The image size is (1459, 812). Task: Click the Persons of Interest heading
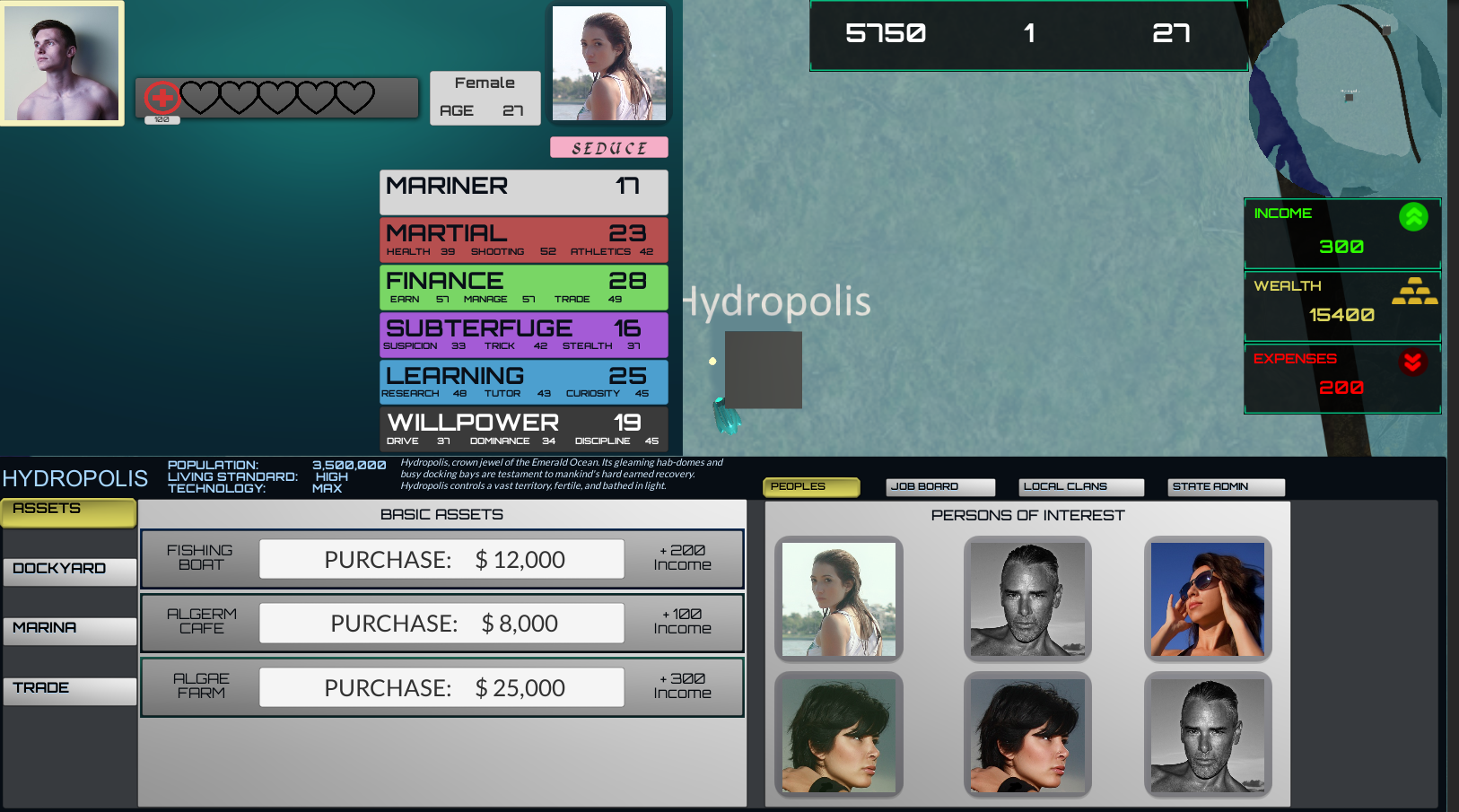click(x=1027, y=515)
